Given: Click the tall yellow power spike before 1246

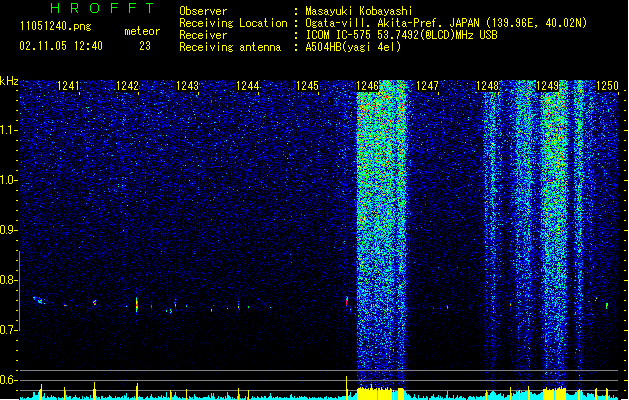Looking at the screenshot, I should click(x=347, y=387).
